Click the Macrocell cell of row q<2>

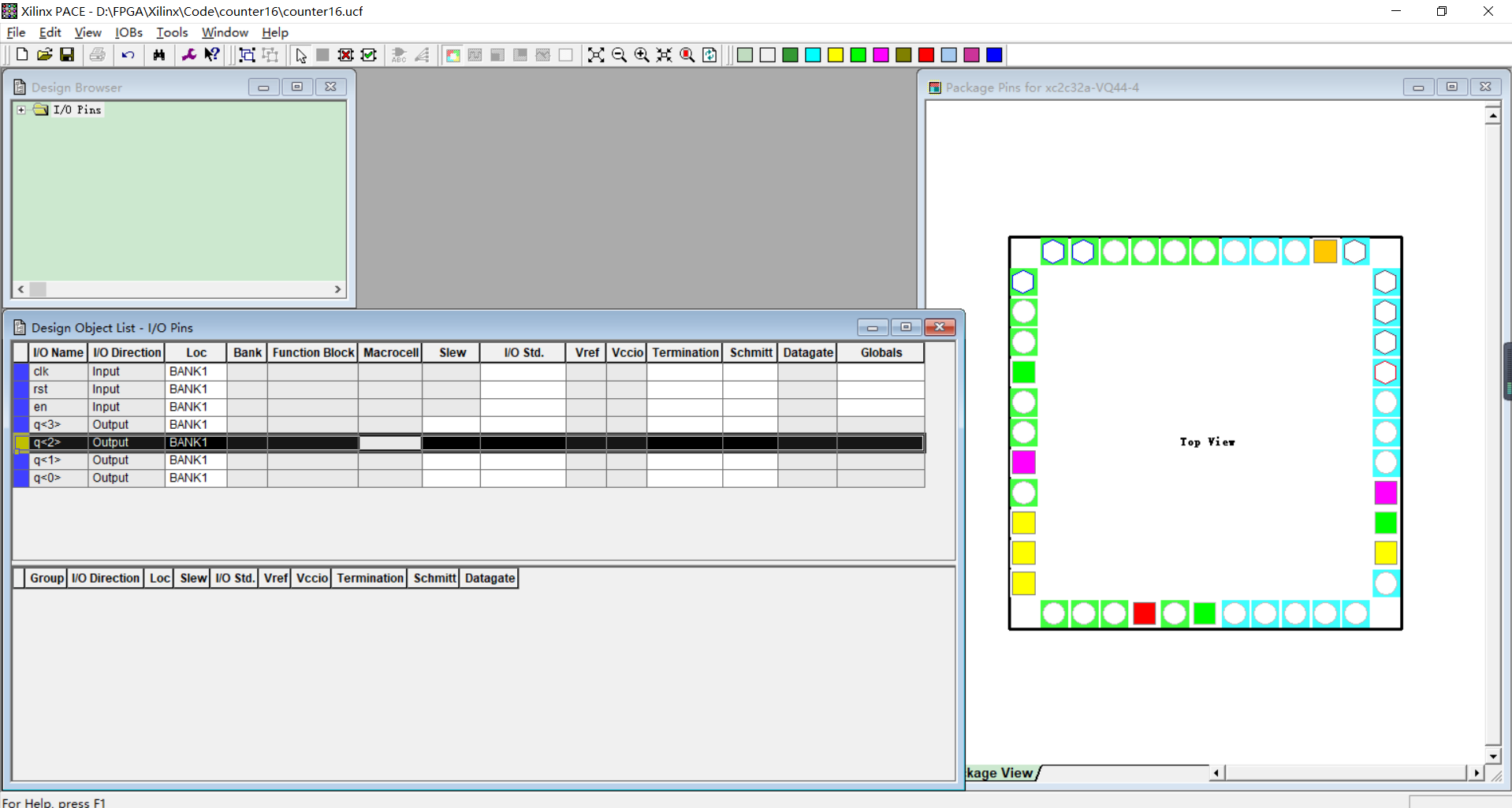click(390, 442)
